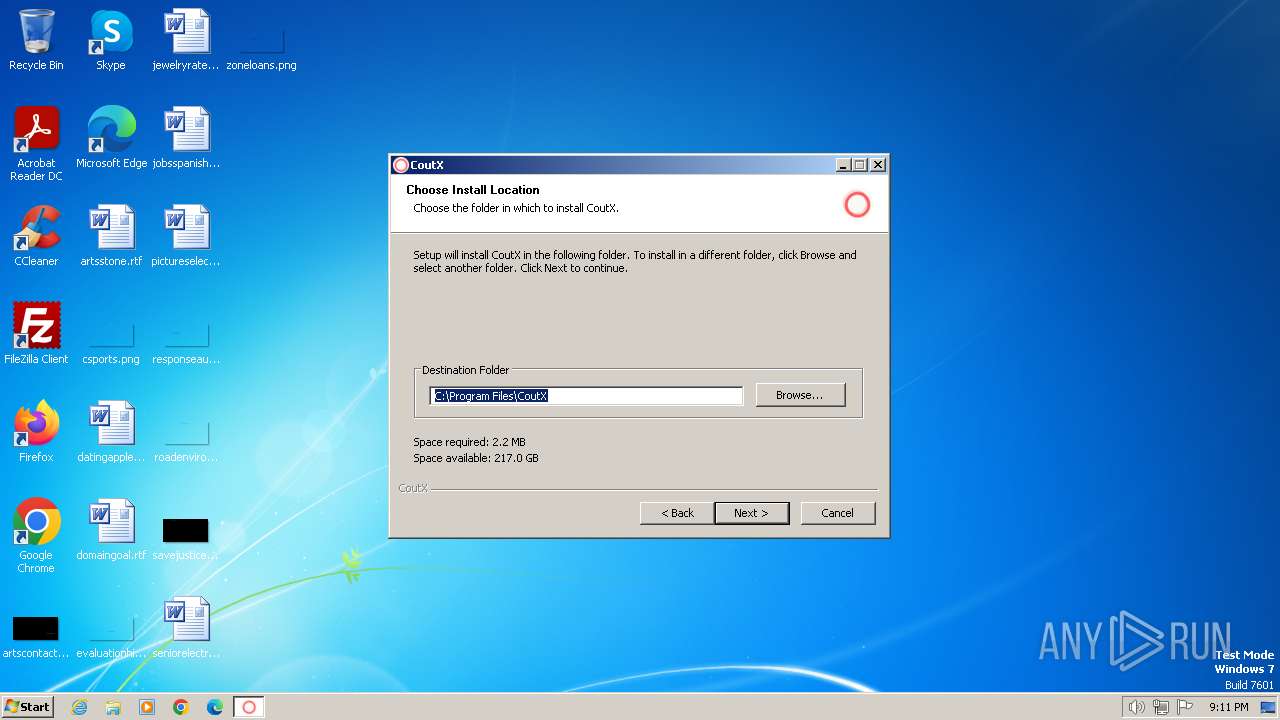
Task: Launch Chrome from the taskbar
Action: tap(181, 707)
